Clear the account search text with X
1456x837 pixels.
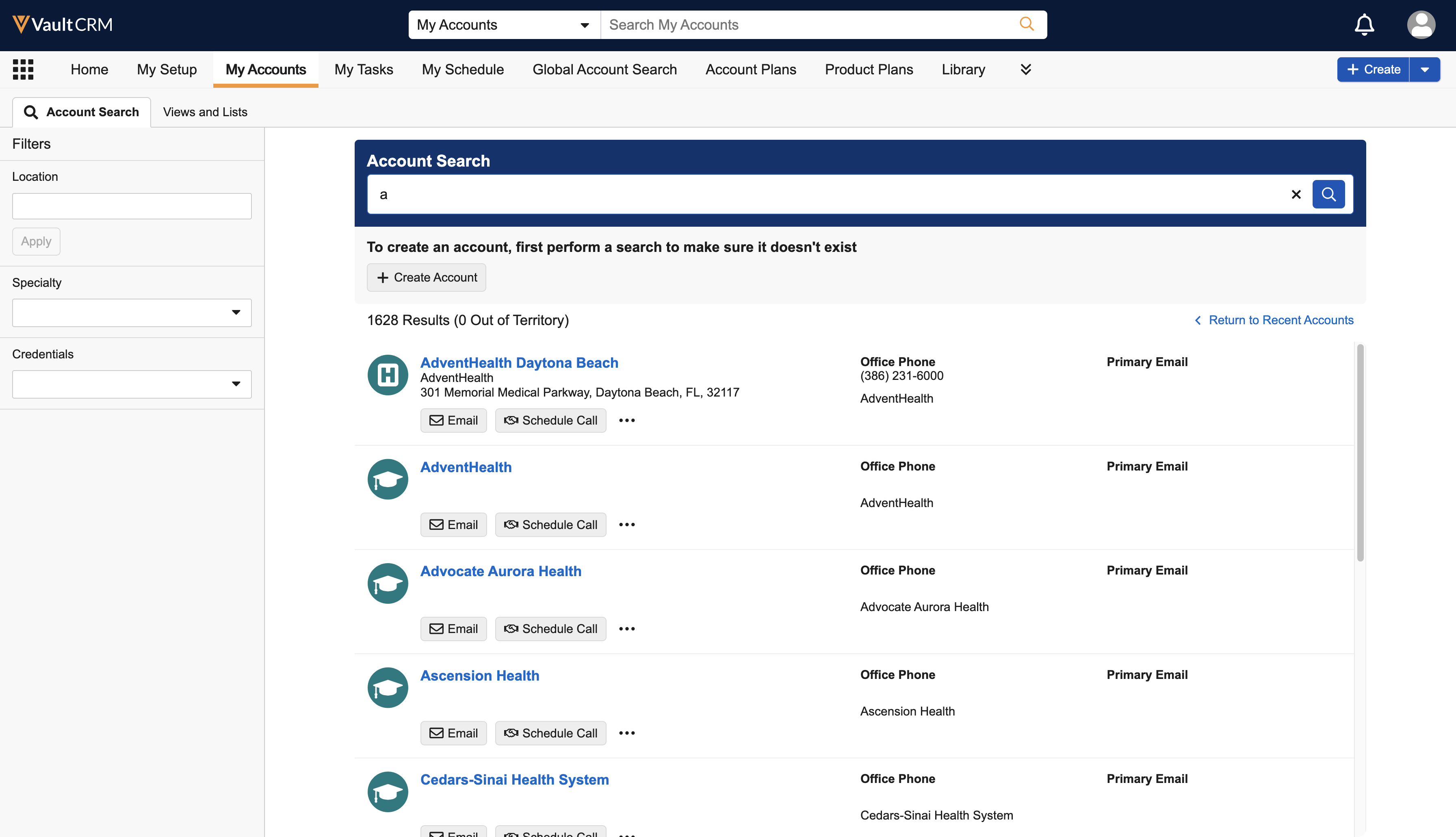1296,194
